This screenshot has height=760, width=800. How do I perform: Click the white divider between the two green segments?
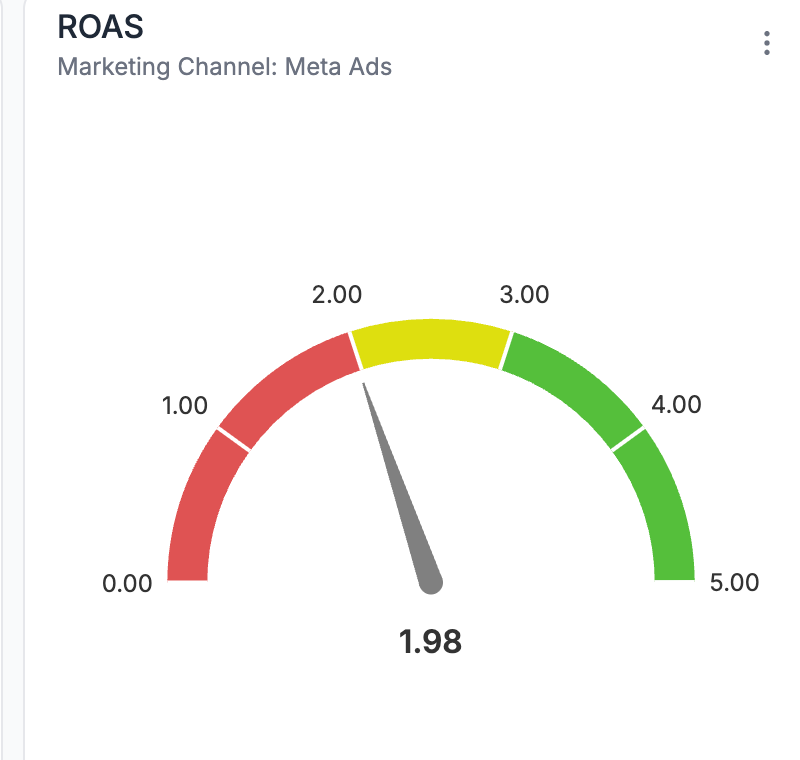[x=627, y=439]
